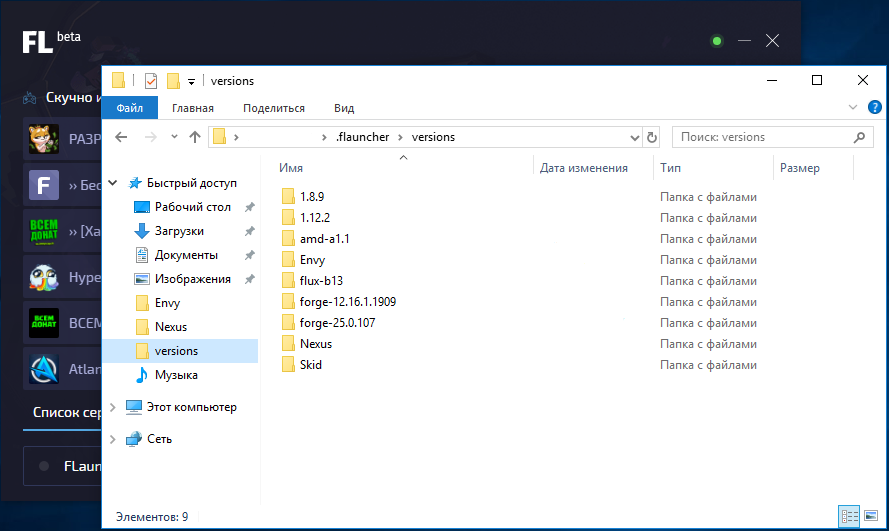Open Envy folder in navigation pane

click(x=167, y=303)
